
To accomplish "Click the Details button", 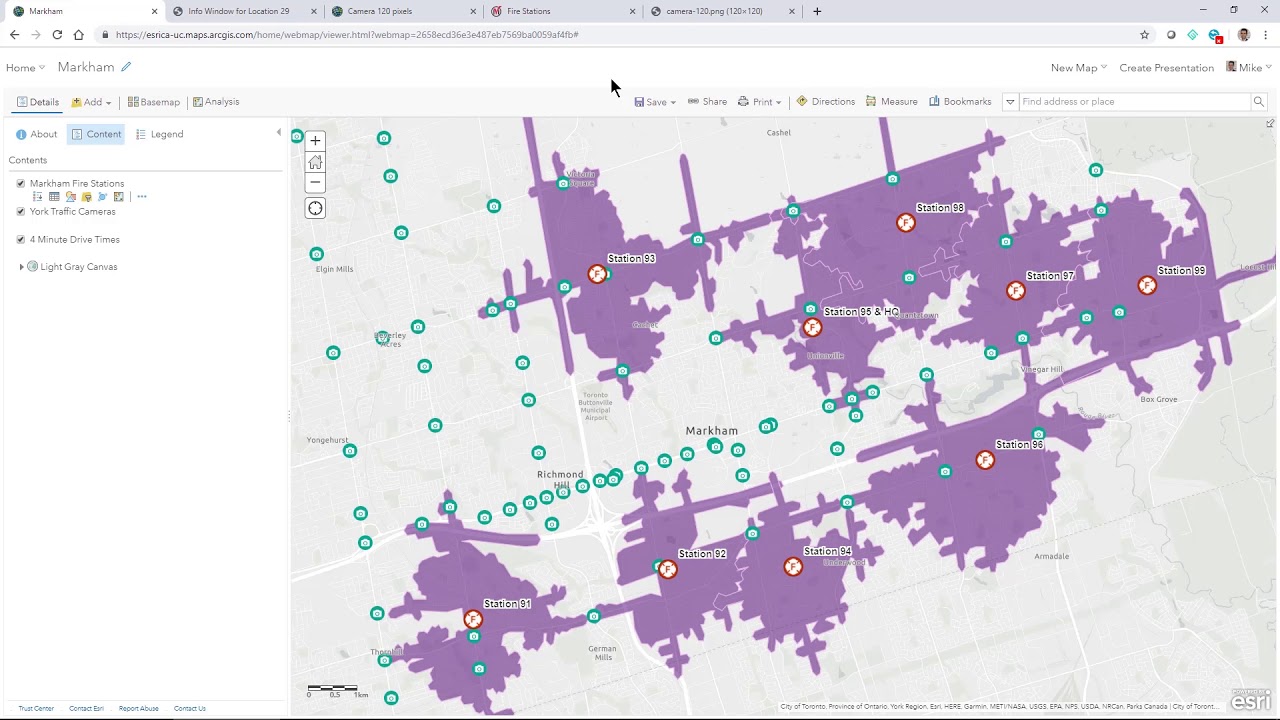I will click(x=38, y=102).
